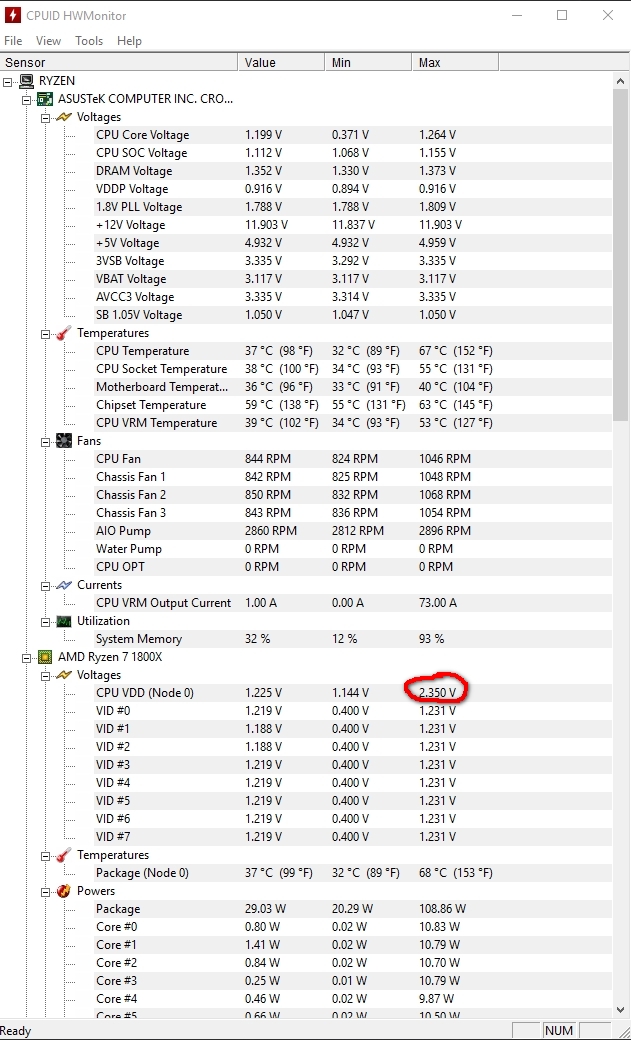Click the thermometer icon beside motherboard Temperatures
This screenshot has width=631, height=1040.
pos(64,333)
